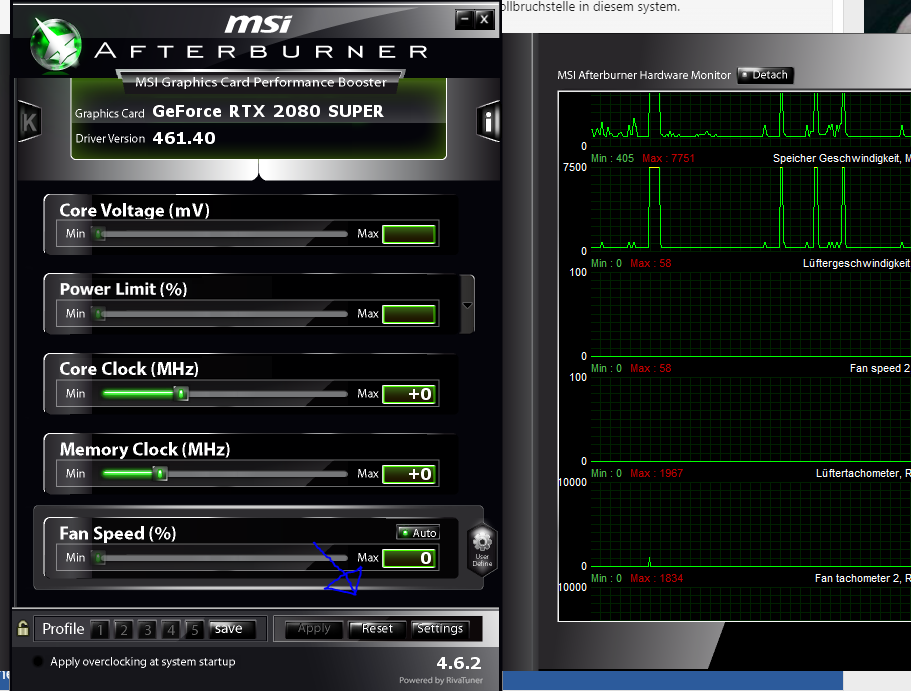Click the Core Voltage slider handle
The height and width of the screenshot is (691, 911).
100,234
